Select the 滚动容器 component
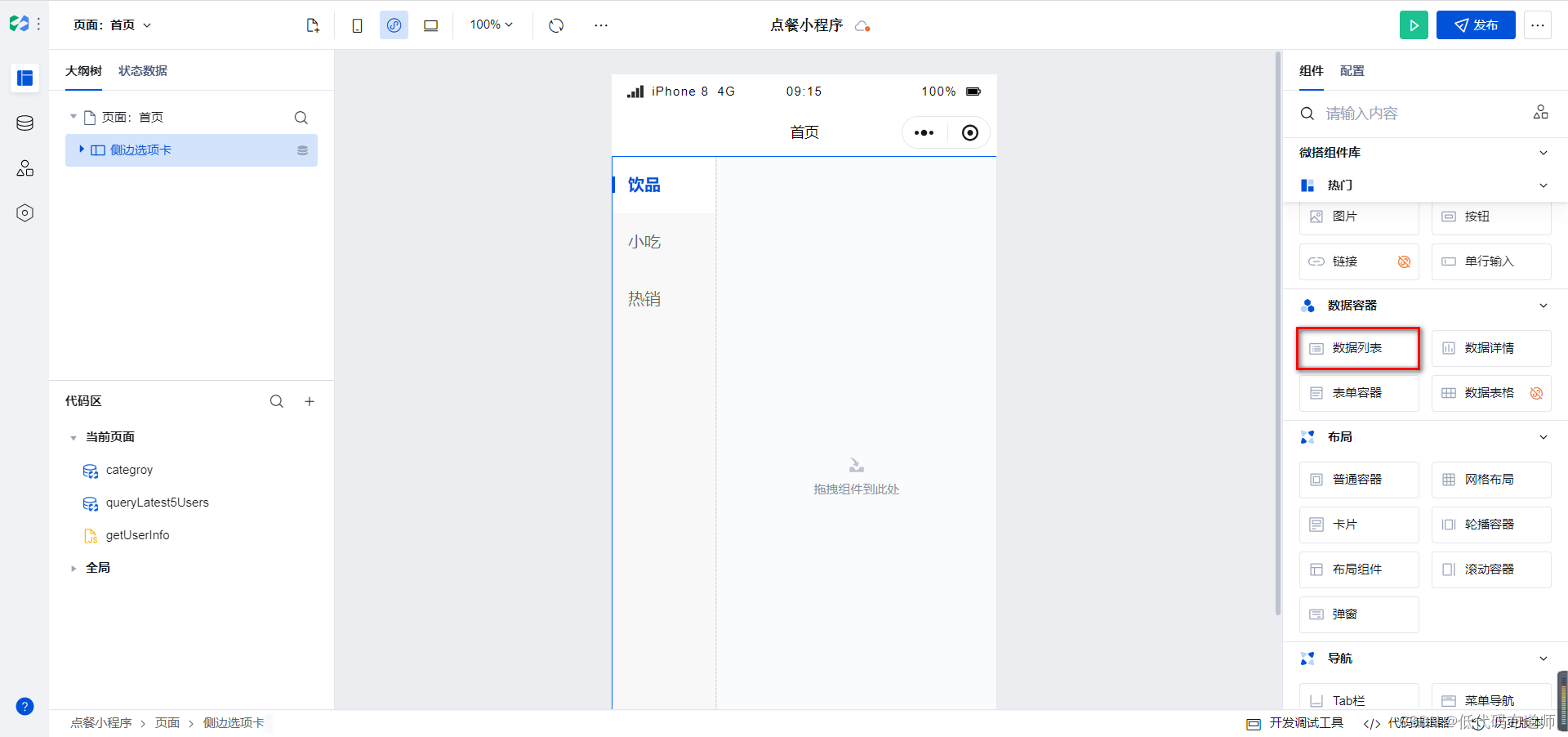The width and height of the screenshot is (1568, 737). pos(1491,569)
